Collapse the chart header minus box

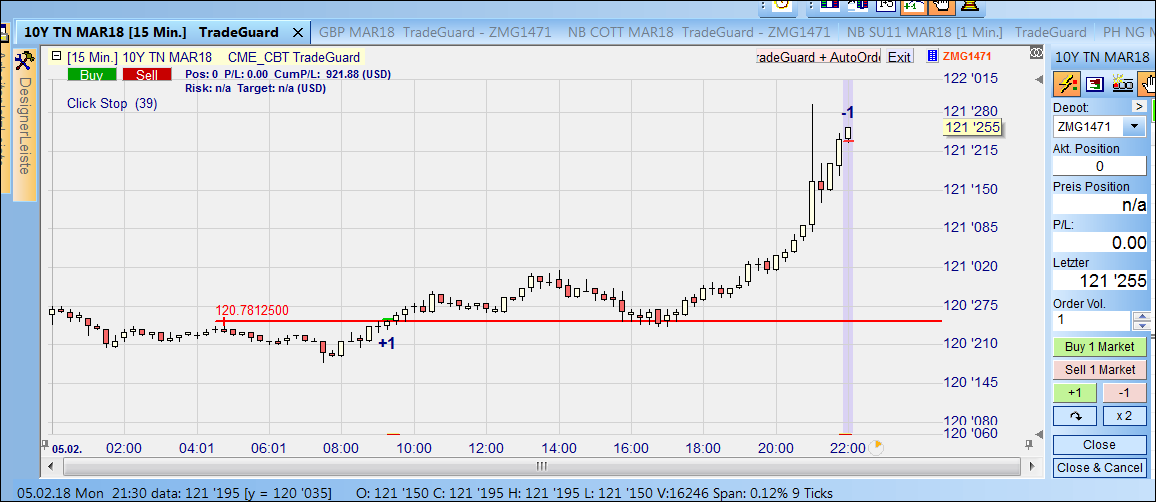tap(56, 57)
